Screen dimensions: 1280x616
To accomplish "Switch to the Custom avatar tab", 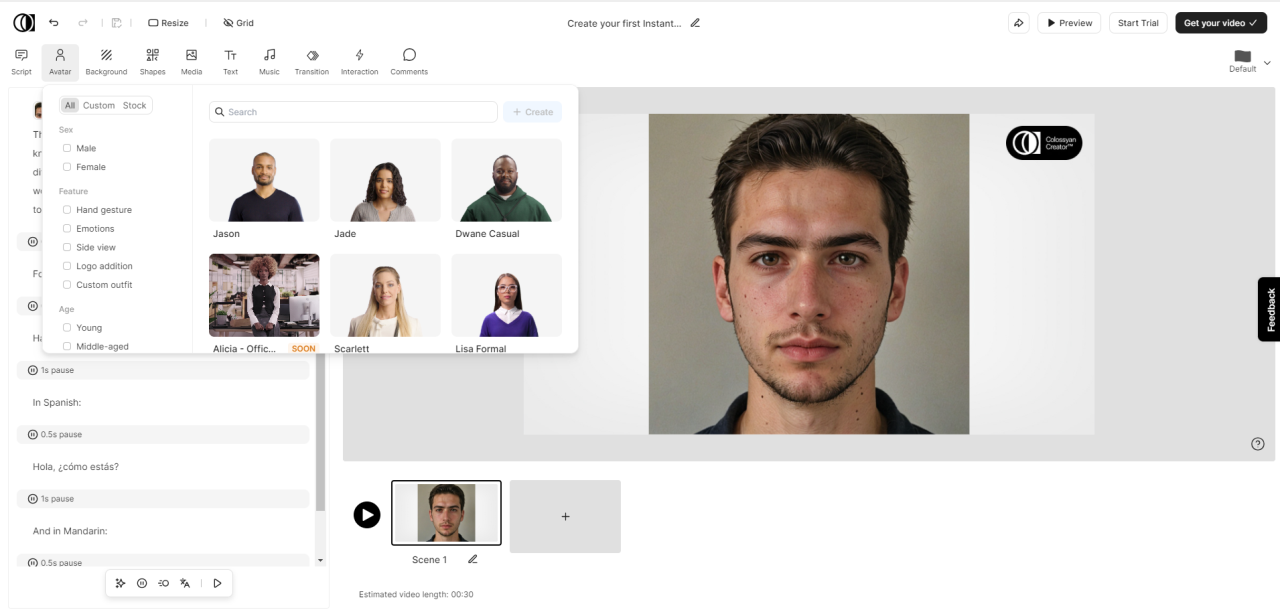I will [99, 105].
